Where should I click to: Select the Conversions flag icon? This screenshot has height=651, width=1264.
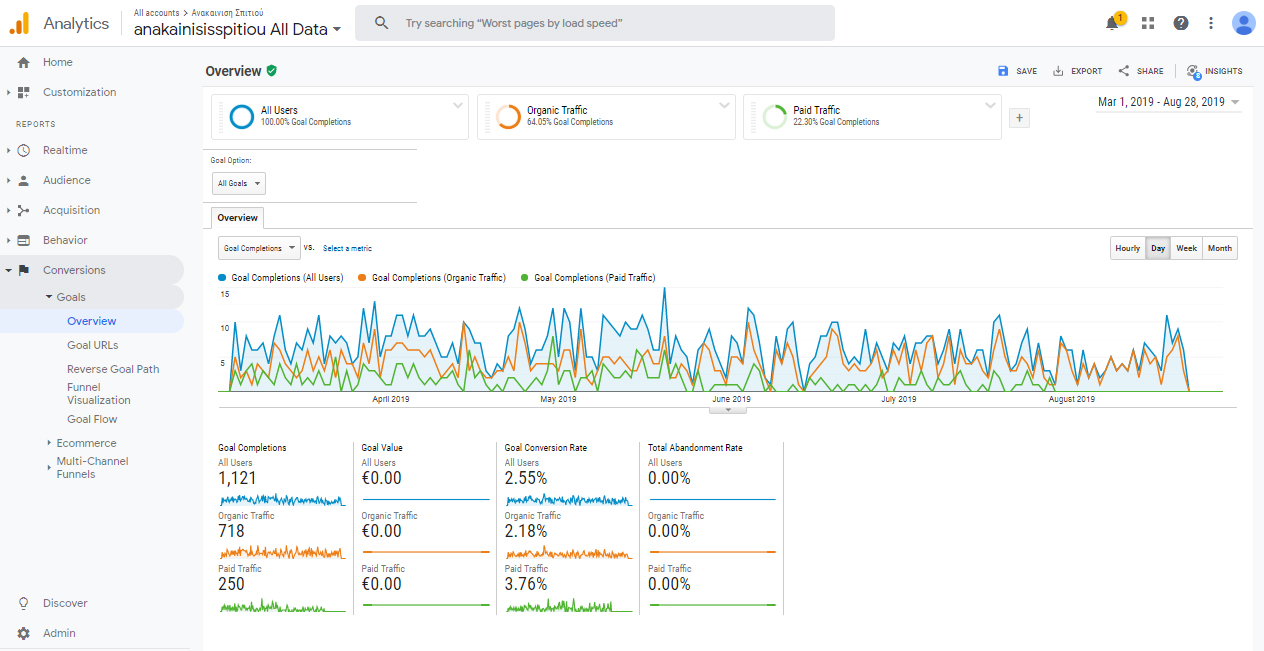[x=22, y=269]
